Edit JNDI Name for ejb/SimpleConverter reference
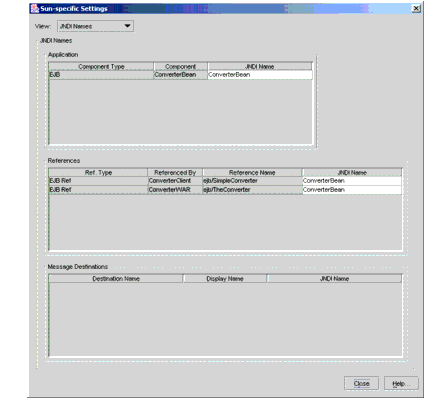Viewport: 424px width, 398px height. [352, 181]
